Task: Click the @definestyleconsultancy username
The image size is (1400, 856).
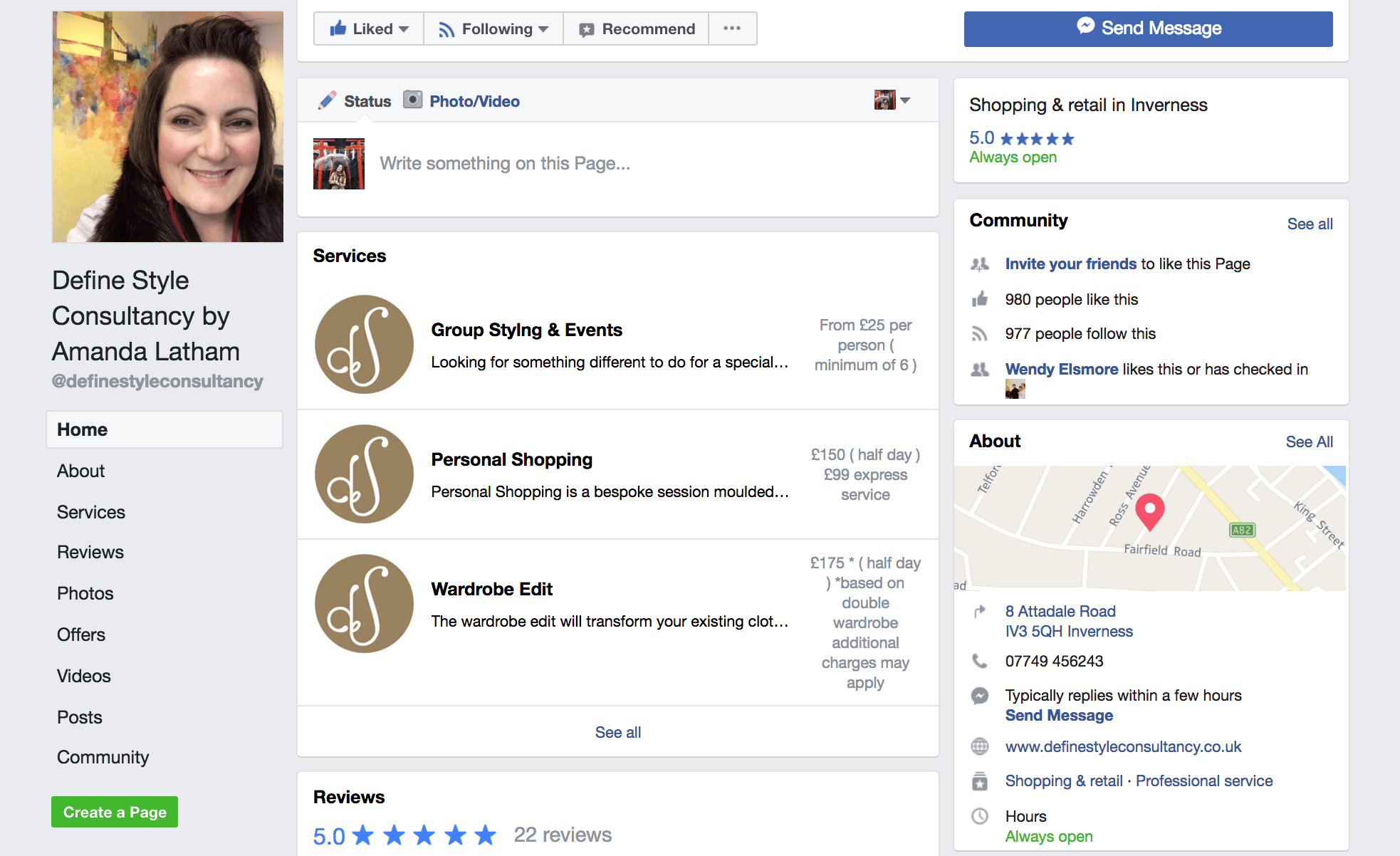Action: tap(157, 381)
